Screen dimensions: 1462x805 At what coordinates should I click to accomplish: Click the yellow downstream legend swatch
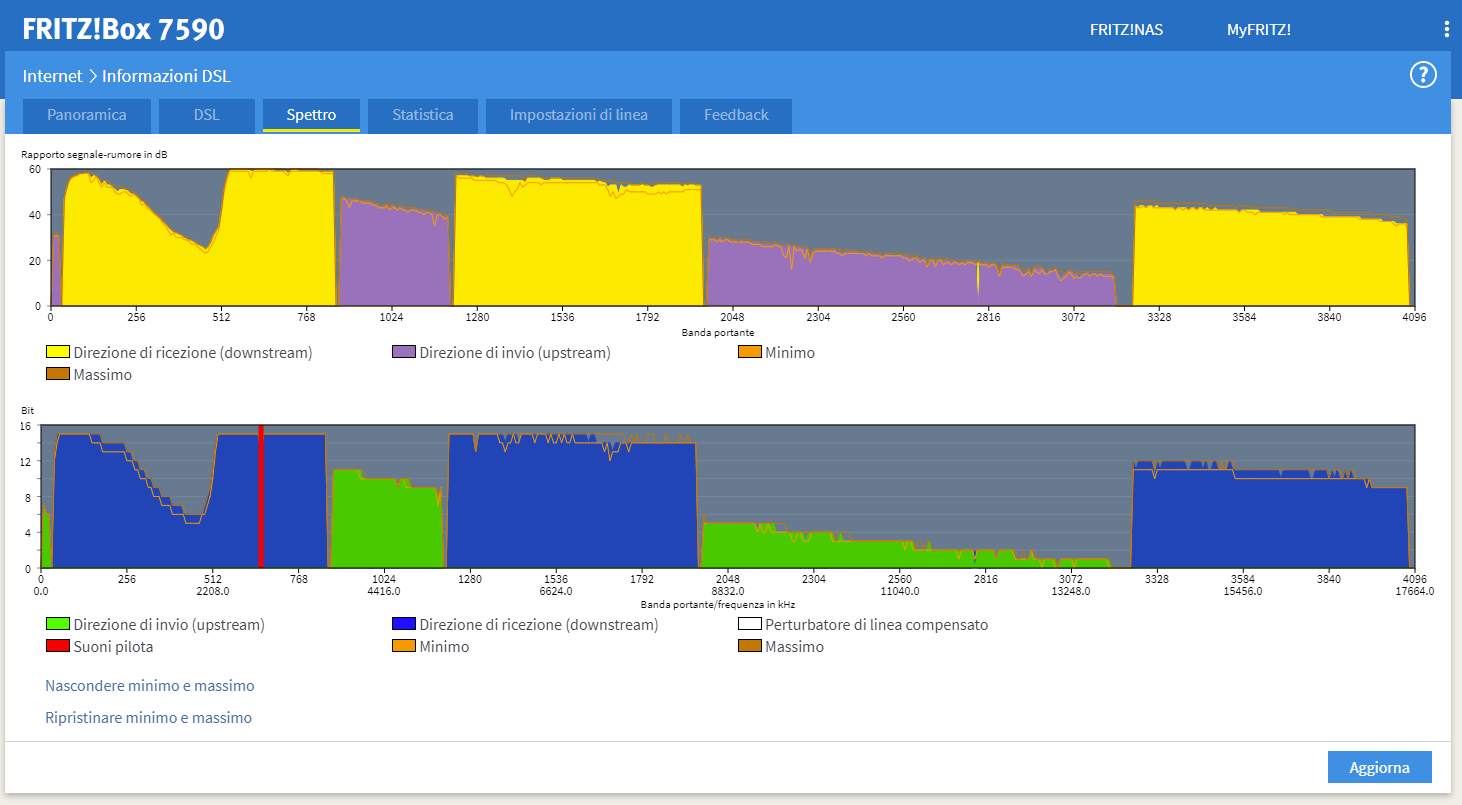57,353
